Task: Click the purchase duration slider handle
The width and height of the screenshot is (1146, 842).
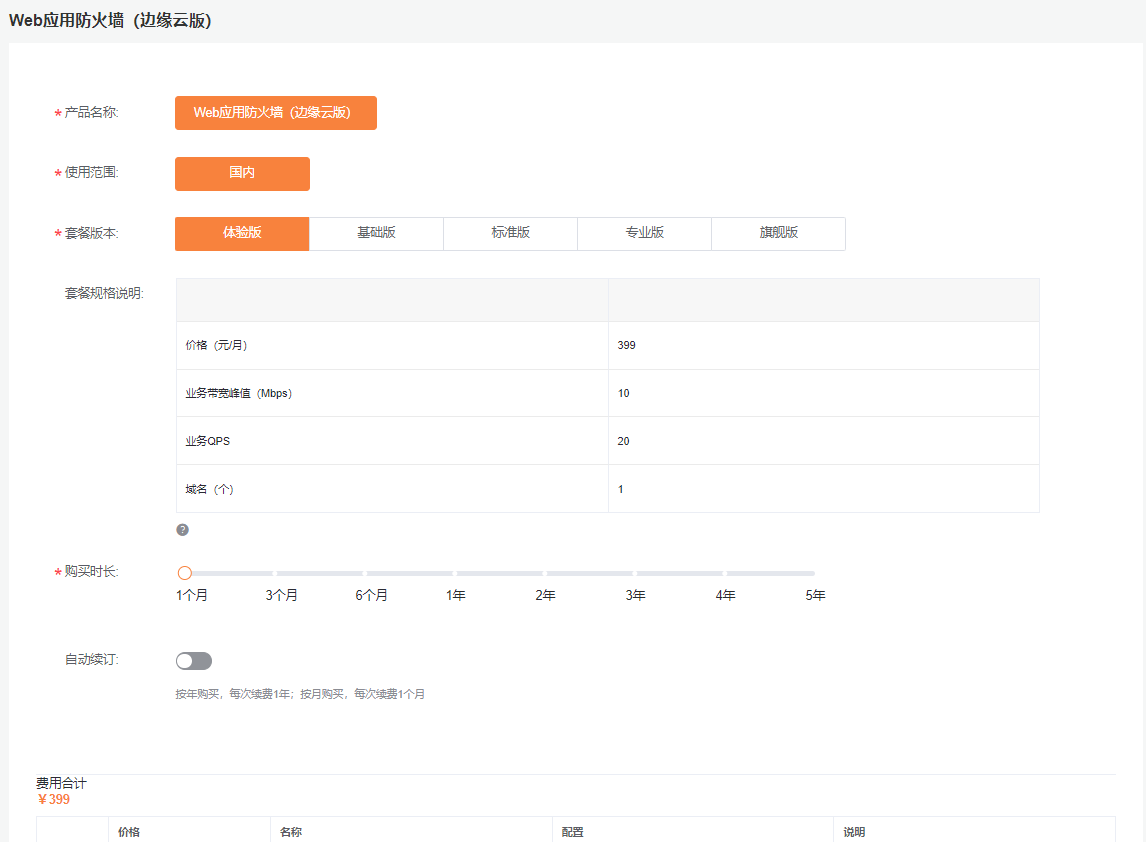Action: (185, 573)
